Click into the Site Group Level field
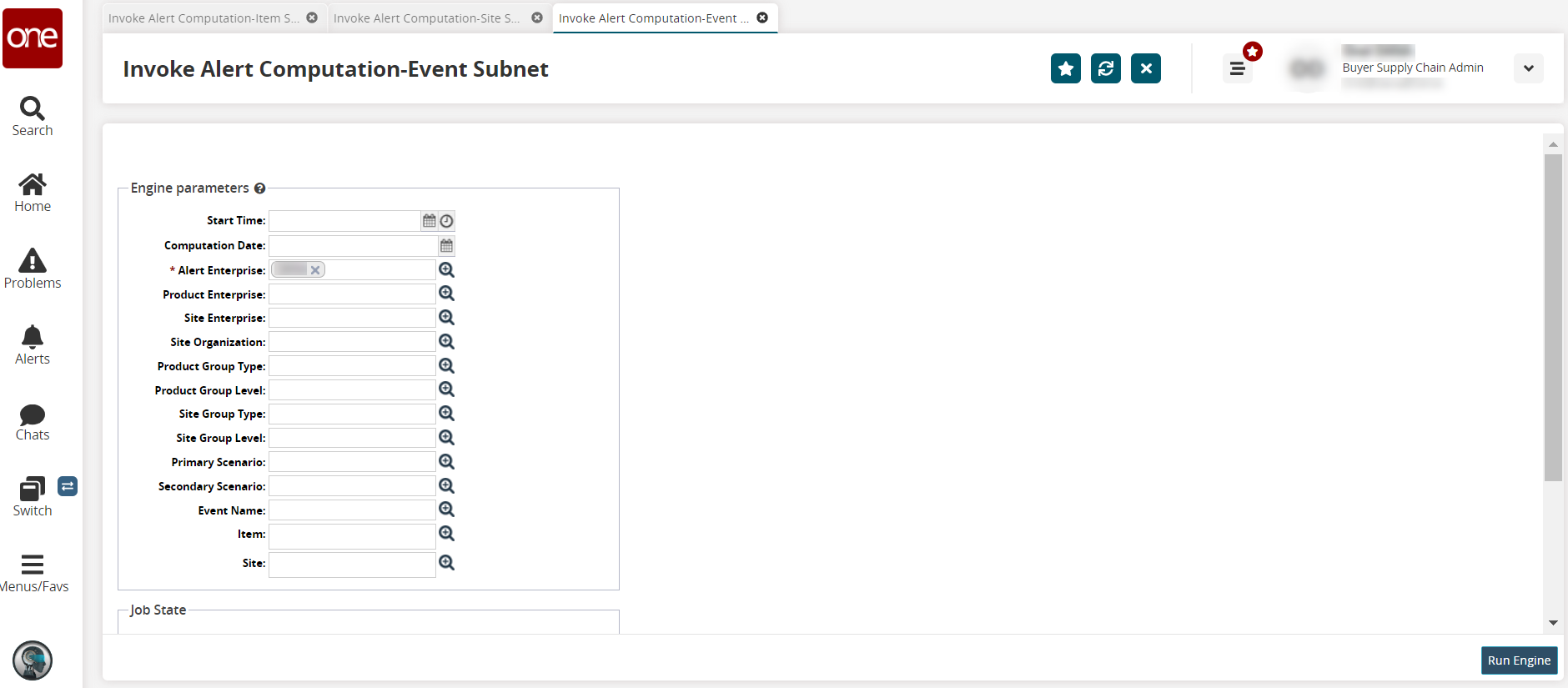 352,438
